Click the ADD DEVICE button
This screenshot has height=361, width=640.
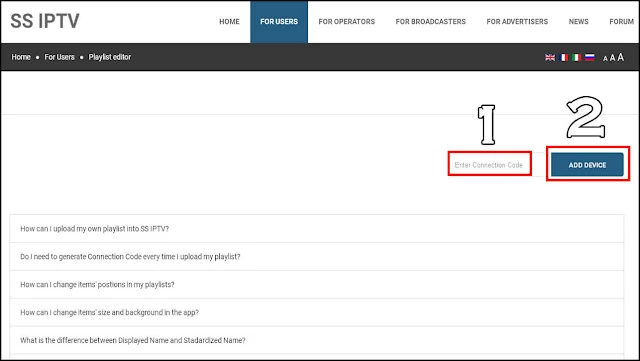pos(587,165)
